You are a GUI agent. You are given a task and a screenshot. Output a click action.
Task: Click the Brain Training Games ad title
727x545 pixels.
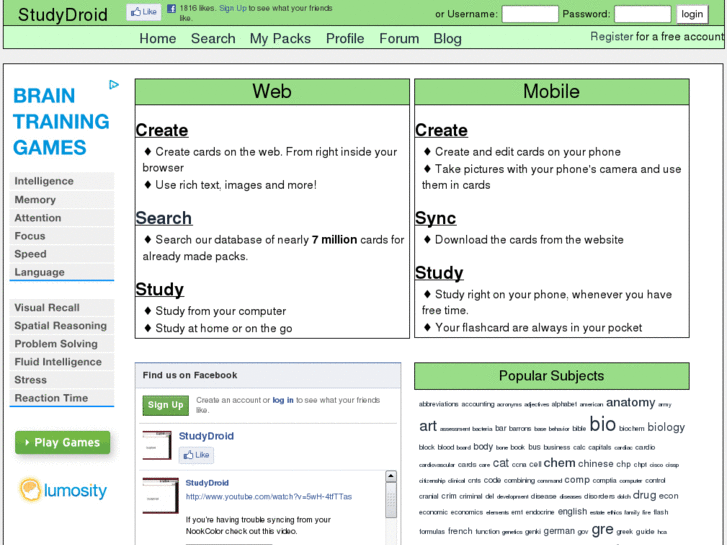61,122
